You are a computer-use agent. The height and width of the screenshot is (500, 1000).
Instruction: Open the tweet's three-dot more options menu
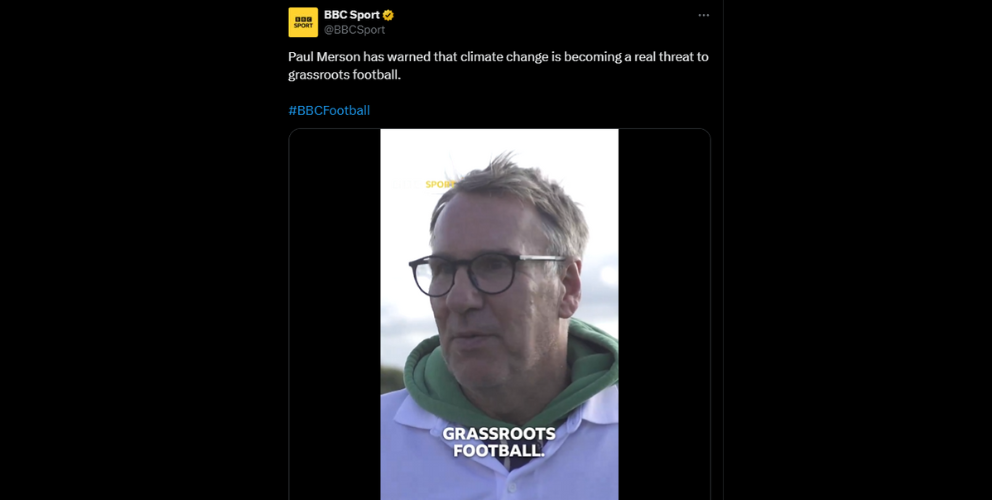click(703, 15)
